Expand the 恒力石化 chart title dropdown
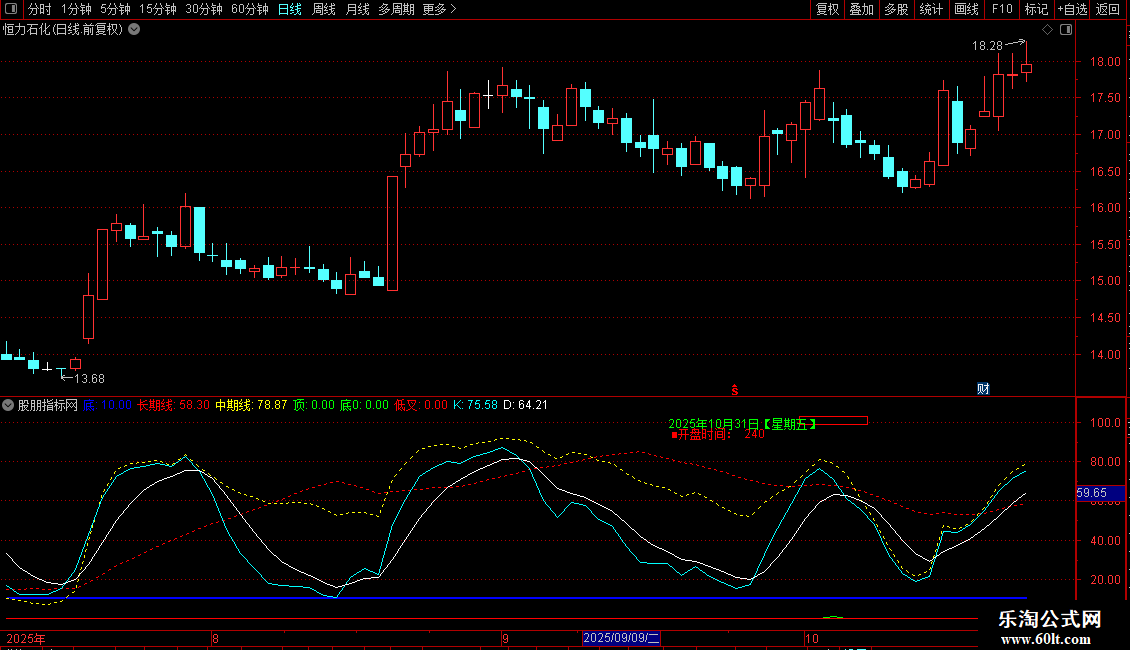This screenshot has width=1130, height=650. [134, 30]
